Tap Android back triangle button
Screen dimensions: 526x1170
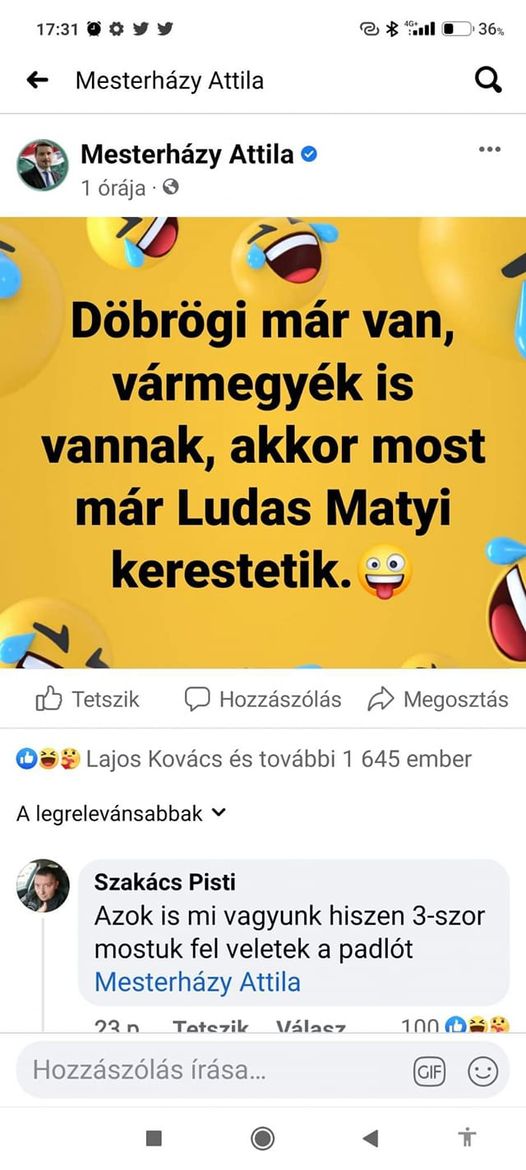(370, 1138)
